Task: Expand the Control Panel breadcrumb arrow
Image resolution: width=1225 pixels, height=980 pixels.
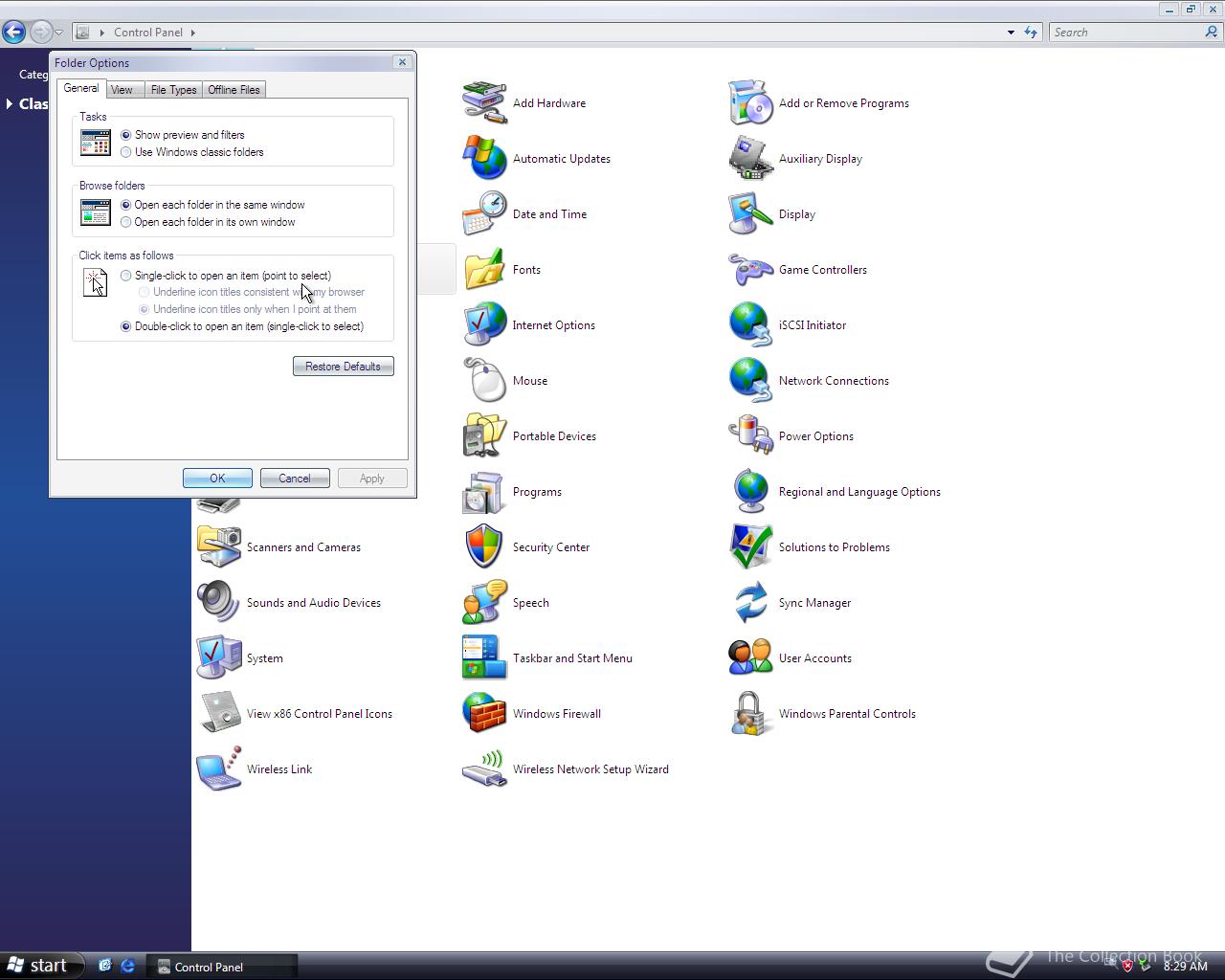Action: (192, 33)
